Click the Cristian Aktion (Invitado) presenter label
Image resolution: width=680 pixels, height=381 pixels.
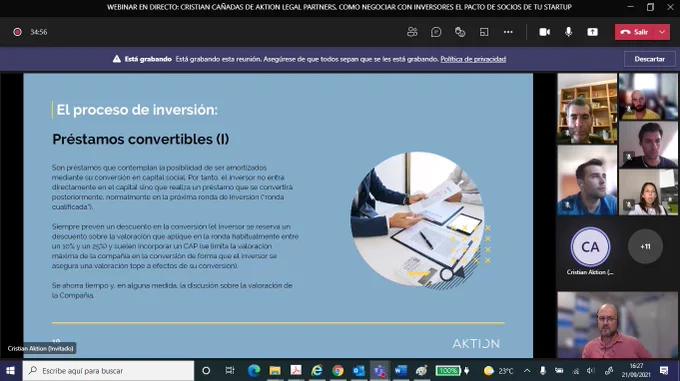pos(40,348)
